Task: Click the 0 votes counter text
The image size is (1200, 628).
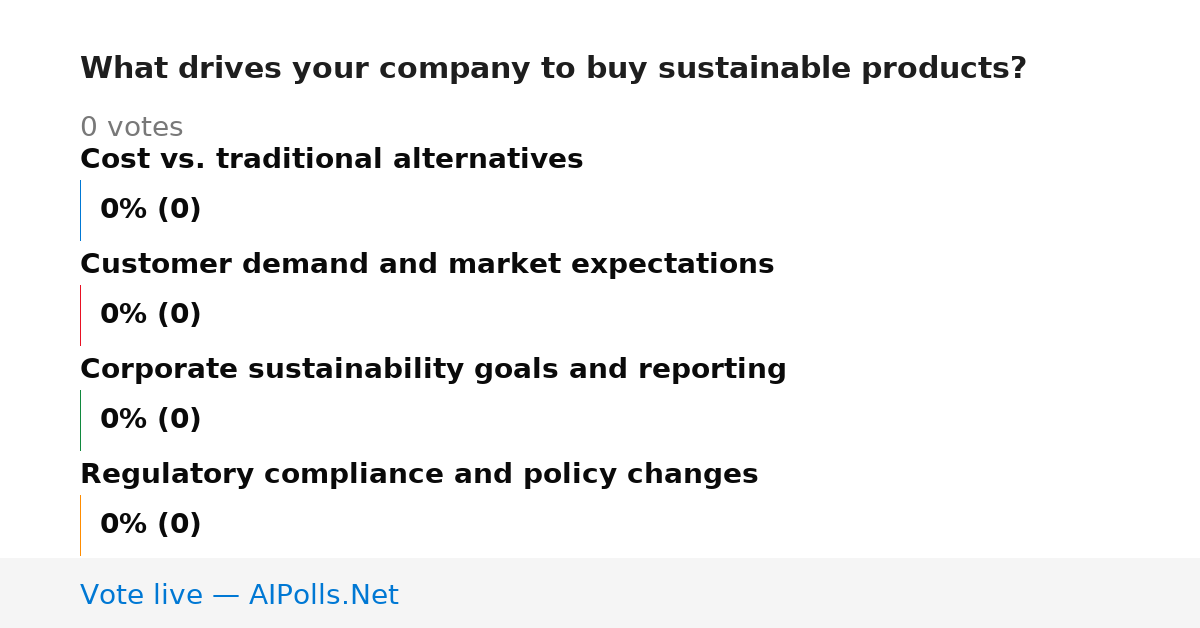Action: click(131, 127)
